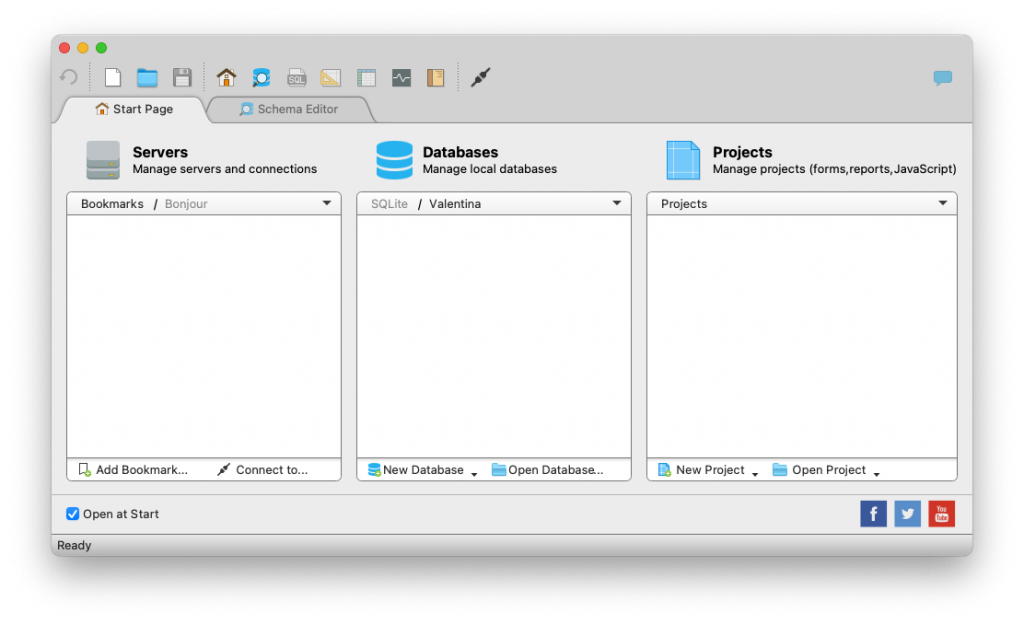Screen dimensions: 1024x624
Task: Click the empty Projects list area
Action: tap(802, 336)
